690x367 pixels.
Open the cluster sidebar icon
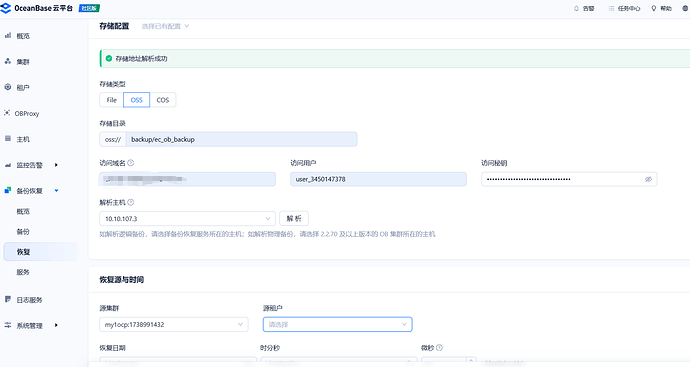(7, 61)
